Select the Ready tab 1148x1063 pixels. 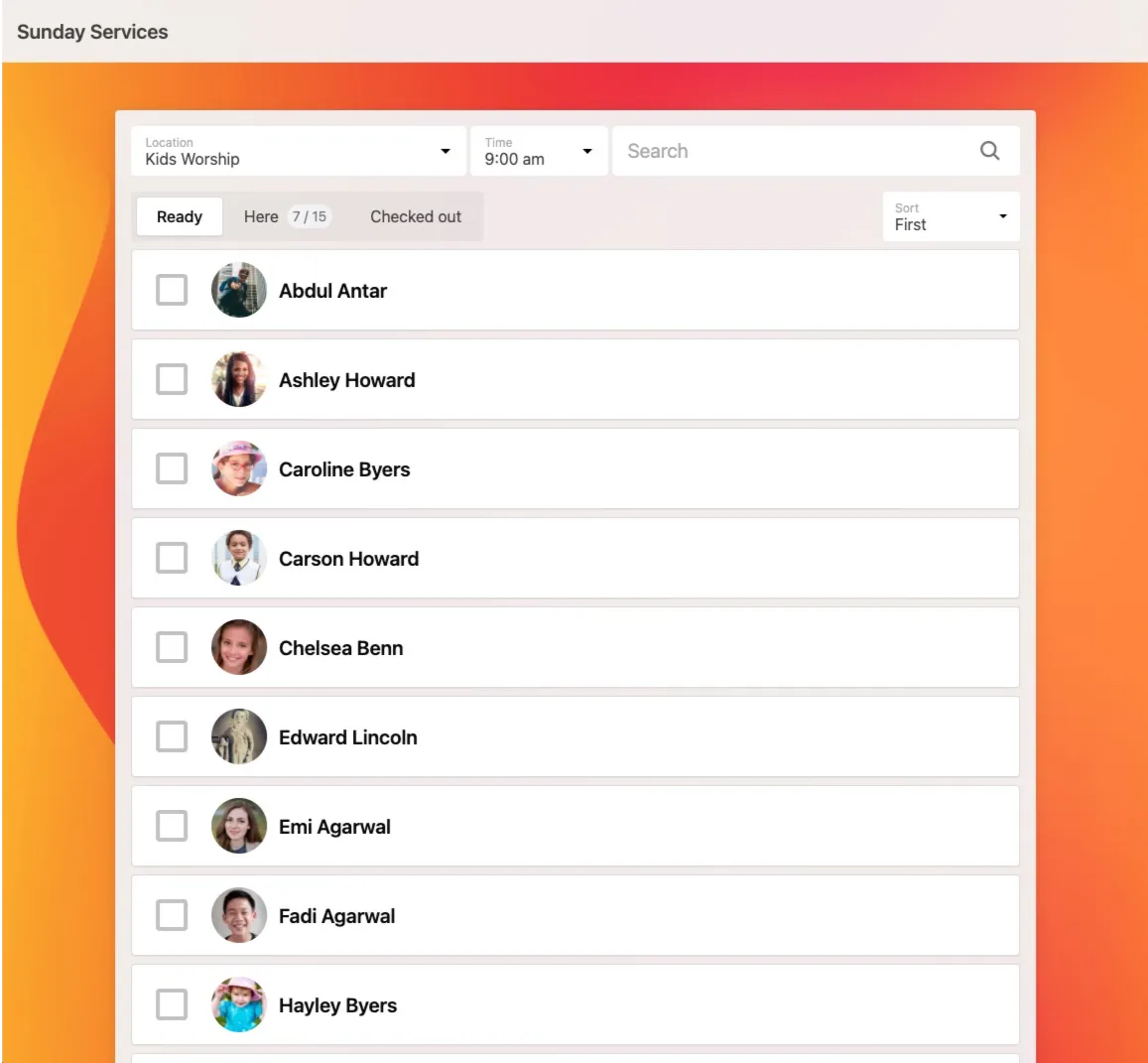[x=180, y=217]
